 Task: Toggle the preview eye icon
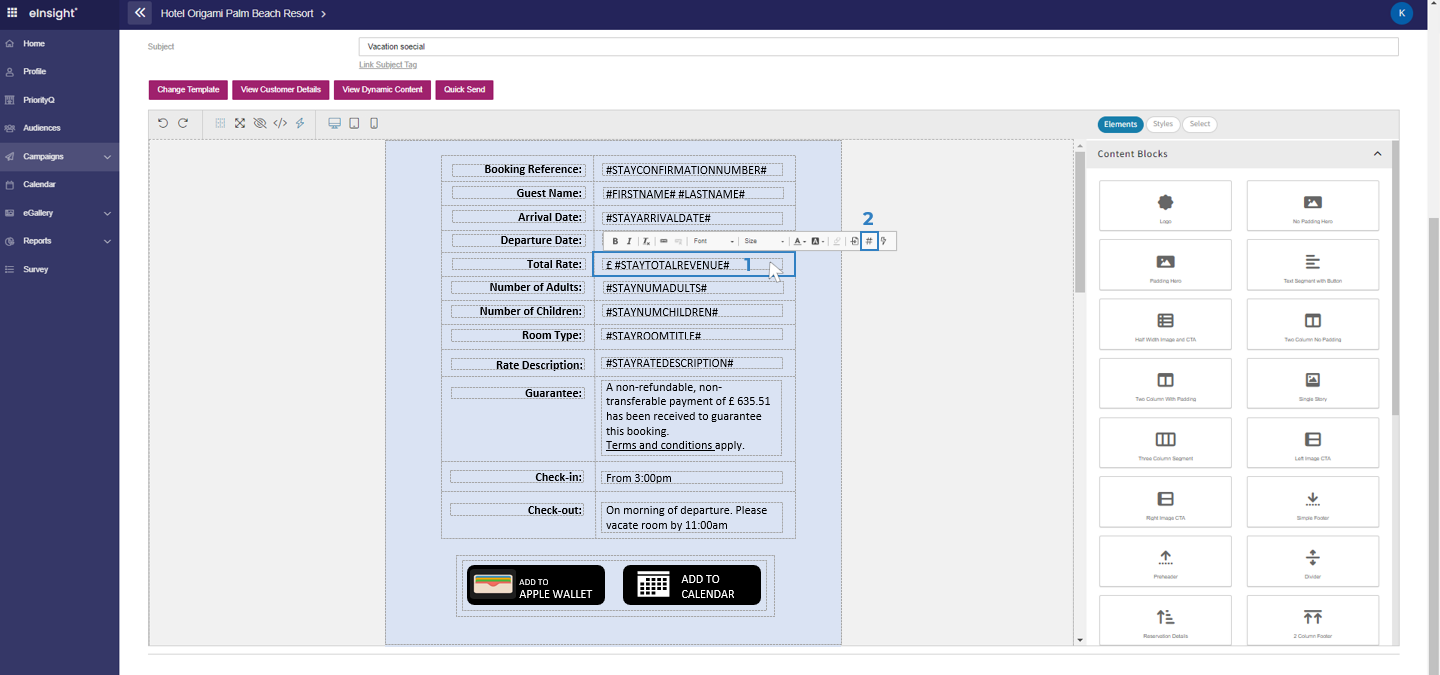point(260,123)
